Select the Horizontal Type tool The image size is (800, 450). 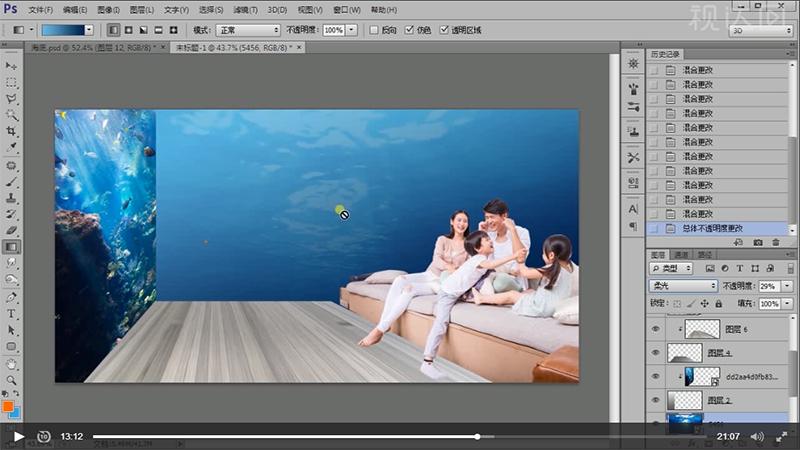click(x=11, y=314)
